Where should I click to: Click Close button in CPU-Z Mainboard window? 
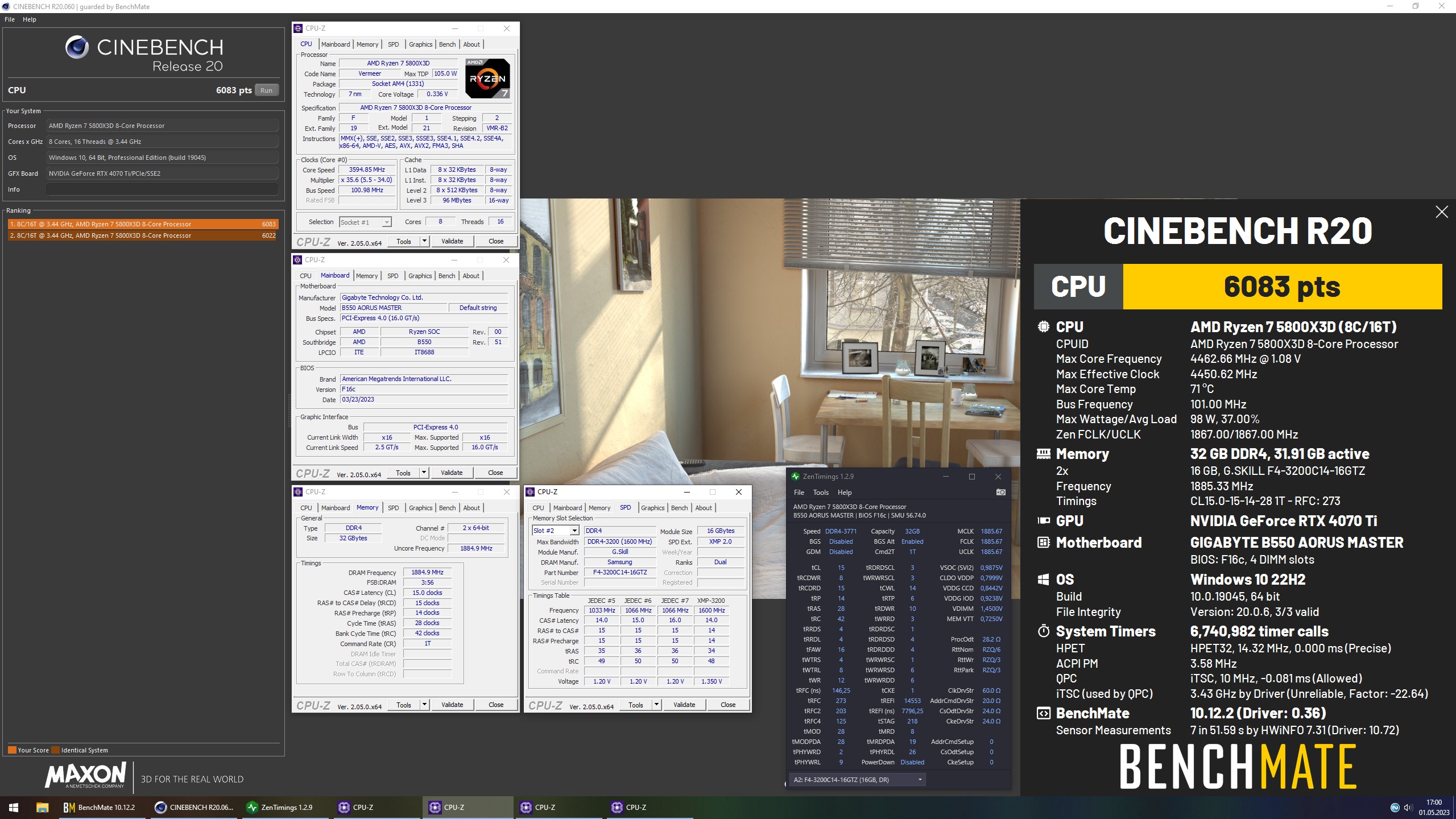[x=495, y=473]
